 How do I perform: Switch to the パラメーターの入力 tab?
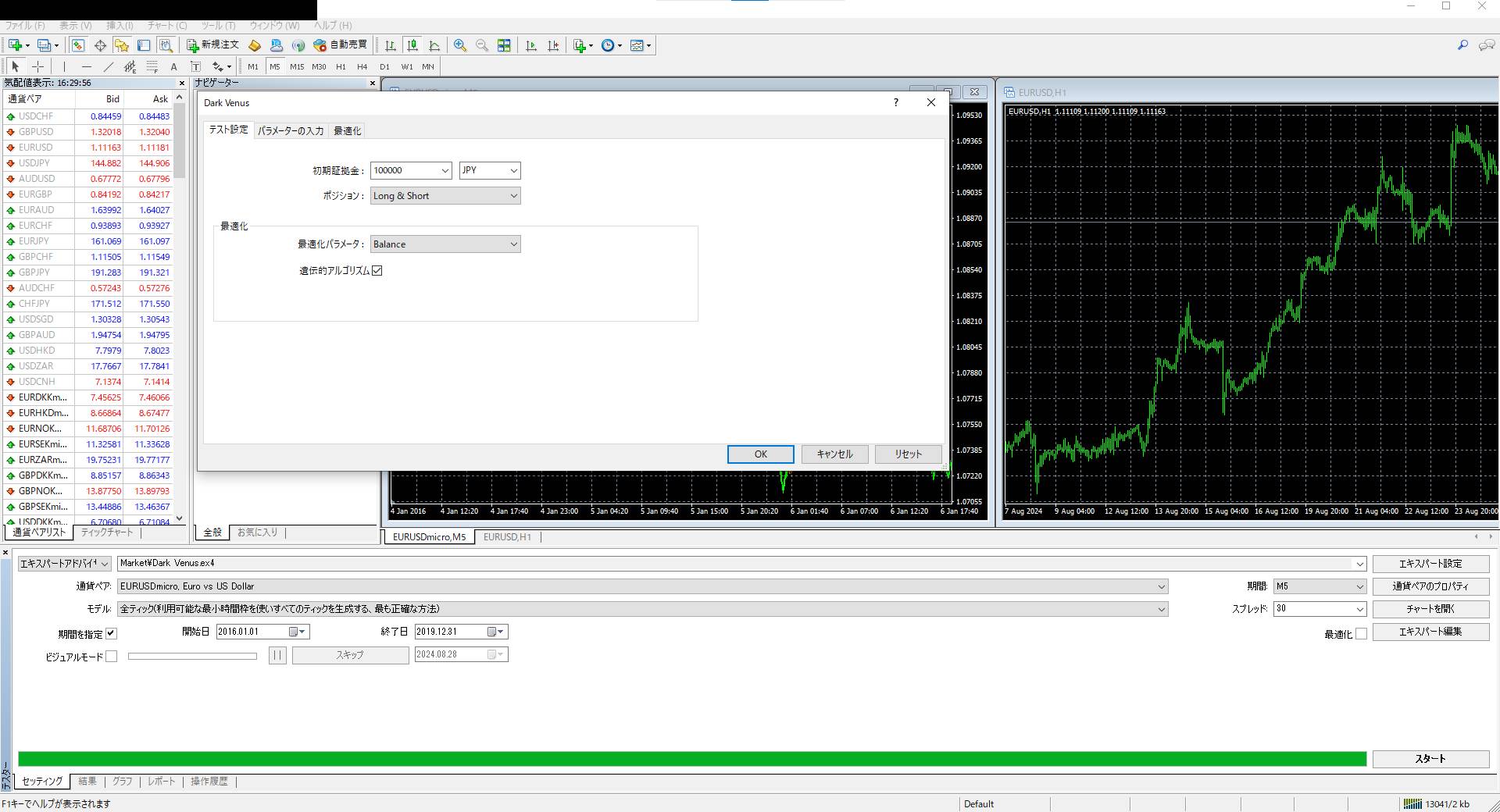coord(291,130)
